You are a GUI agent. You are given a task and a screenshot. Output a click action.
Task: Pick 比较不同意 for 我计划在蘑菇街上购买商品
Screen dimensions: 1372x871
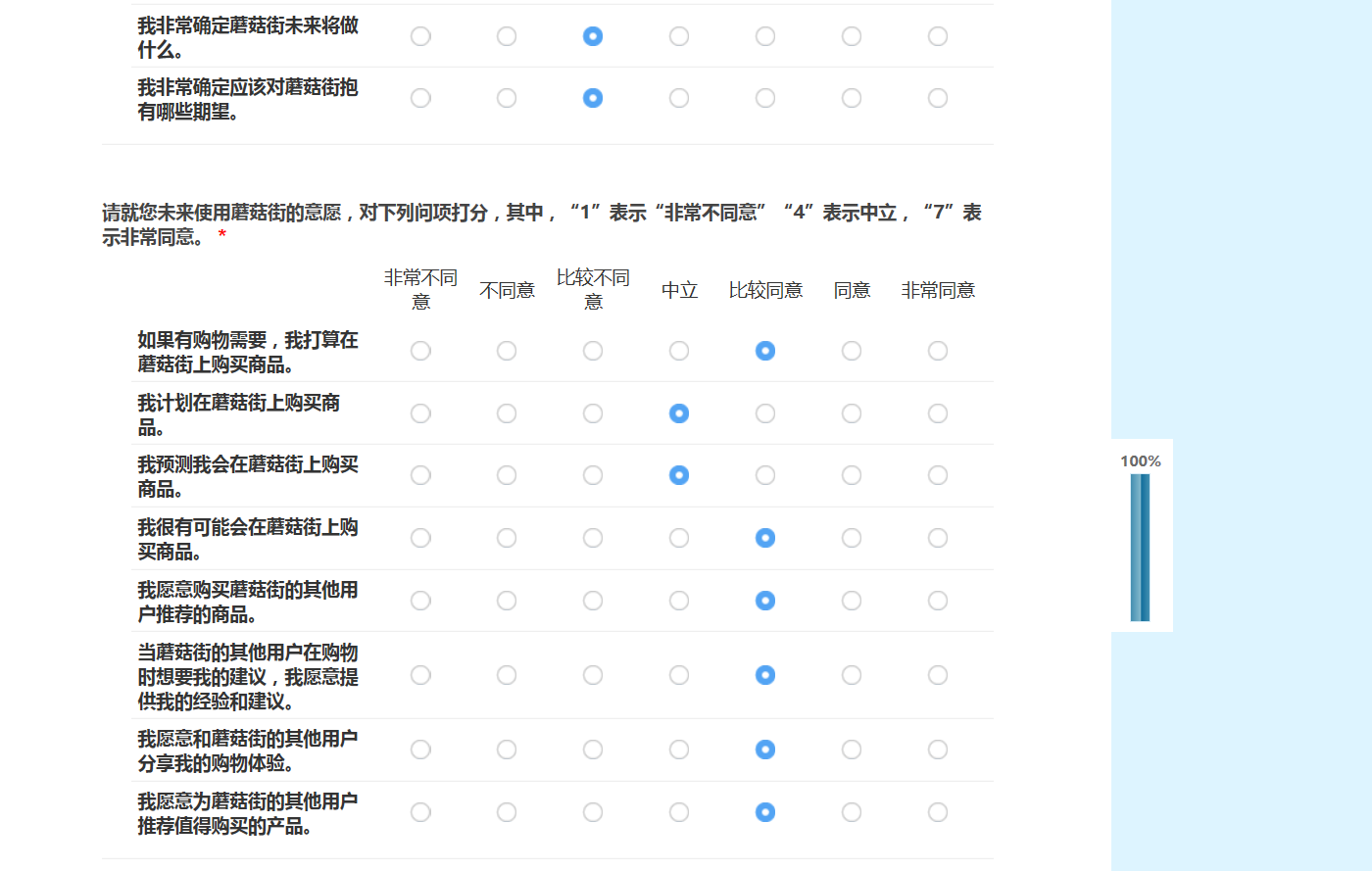(x=593, y=413)
